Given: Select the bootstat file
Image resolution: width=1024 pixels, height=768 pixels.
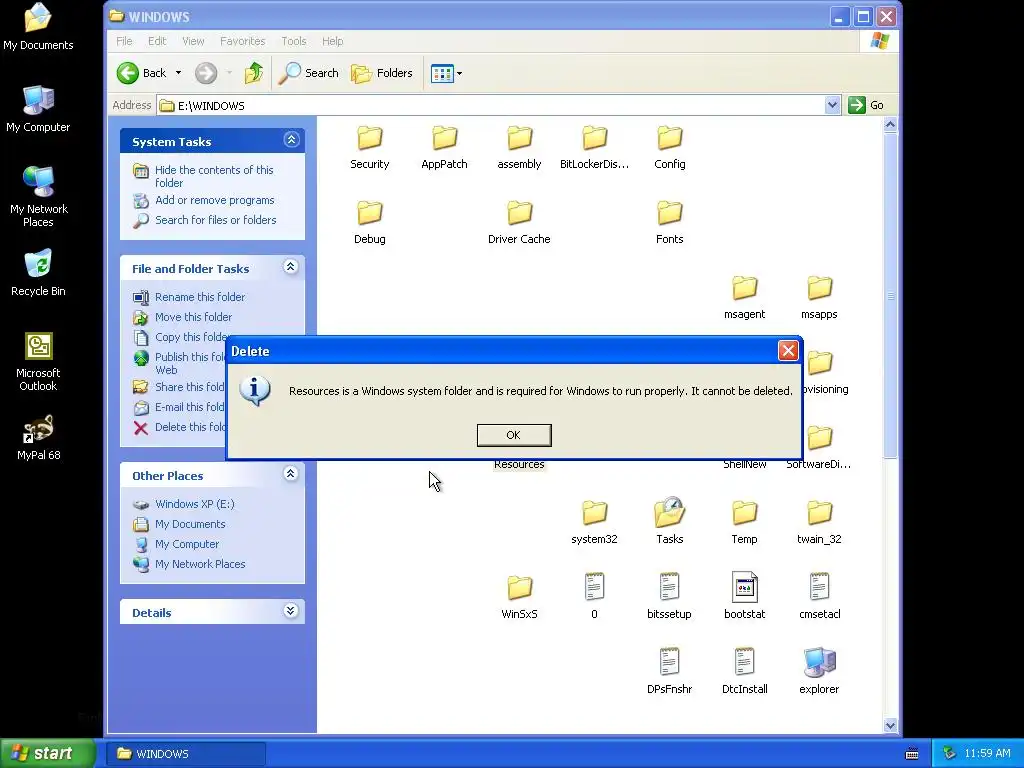Looking at the screenshot, I should tap(744, 596).
